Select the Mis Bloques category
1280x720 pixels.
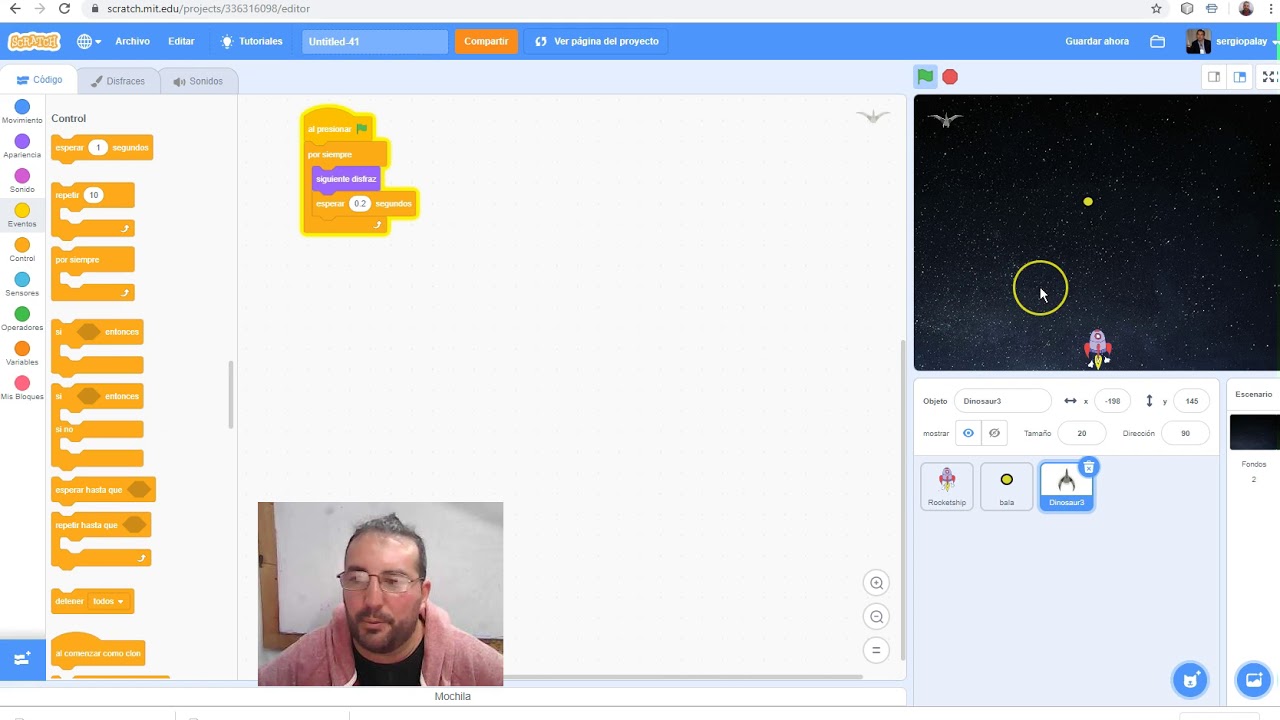[22, 388]
